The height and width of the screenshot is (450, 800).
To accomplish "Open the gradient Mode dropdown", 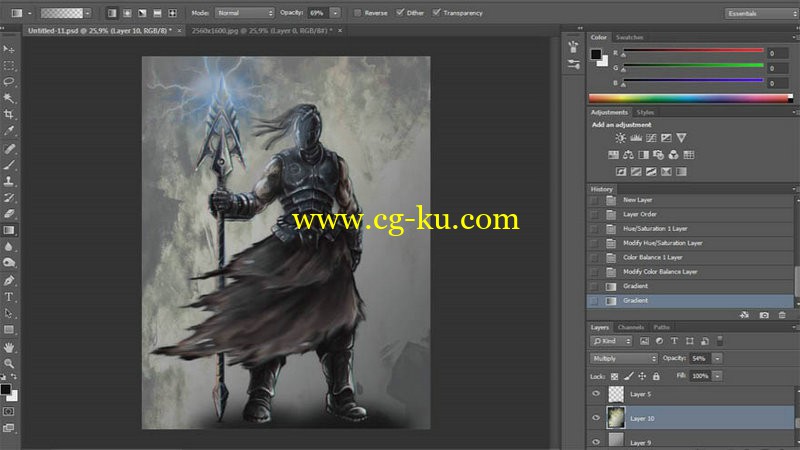I will point(244,13).
